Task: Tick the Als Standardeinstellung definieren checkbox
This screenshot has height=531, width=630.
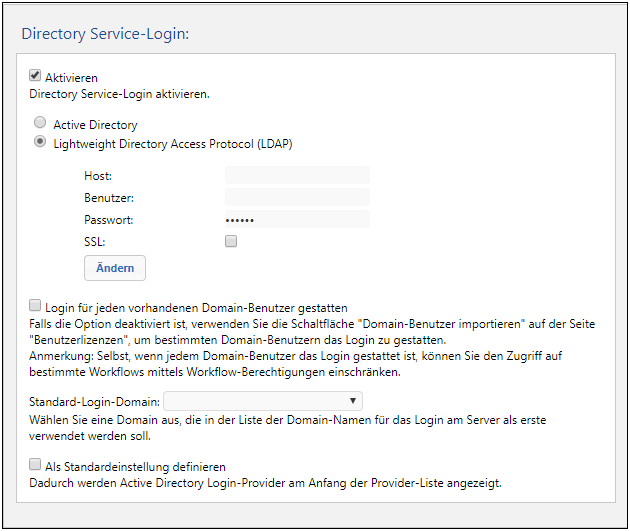Action: click(35, 465)
